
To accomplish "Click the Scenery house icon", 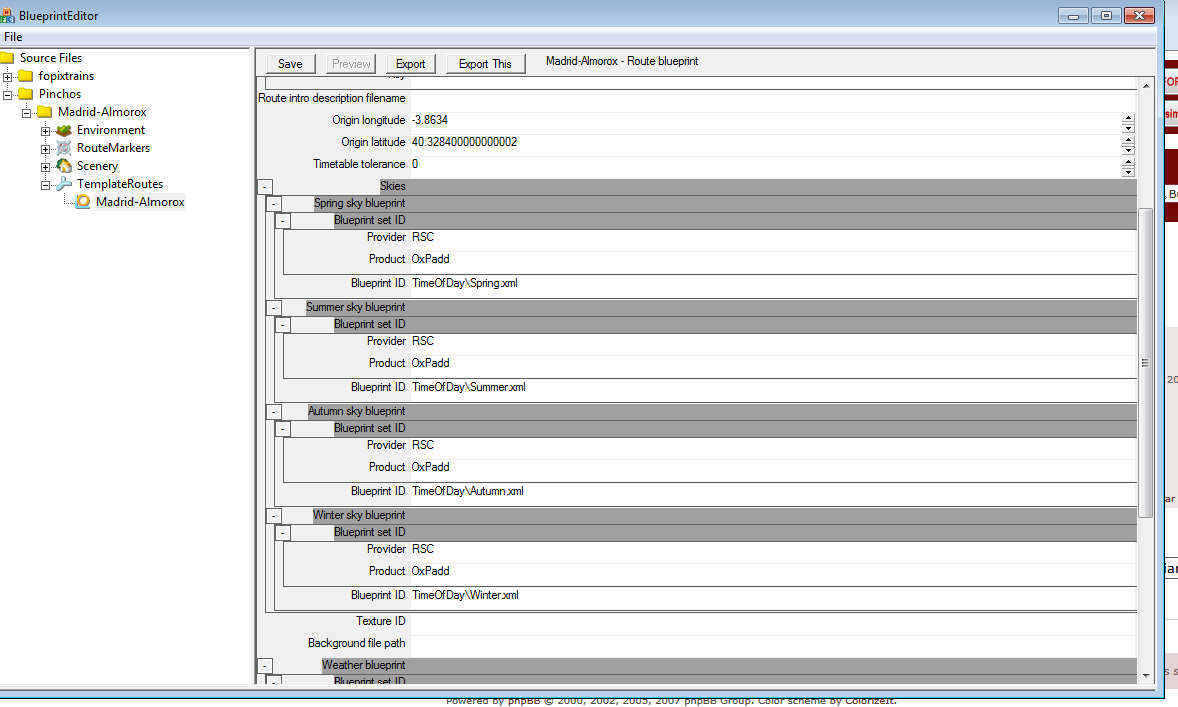I will (64, 166).
